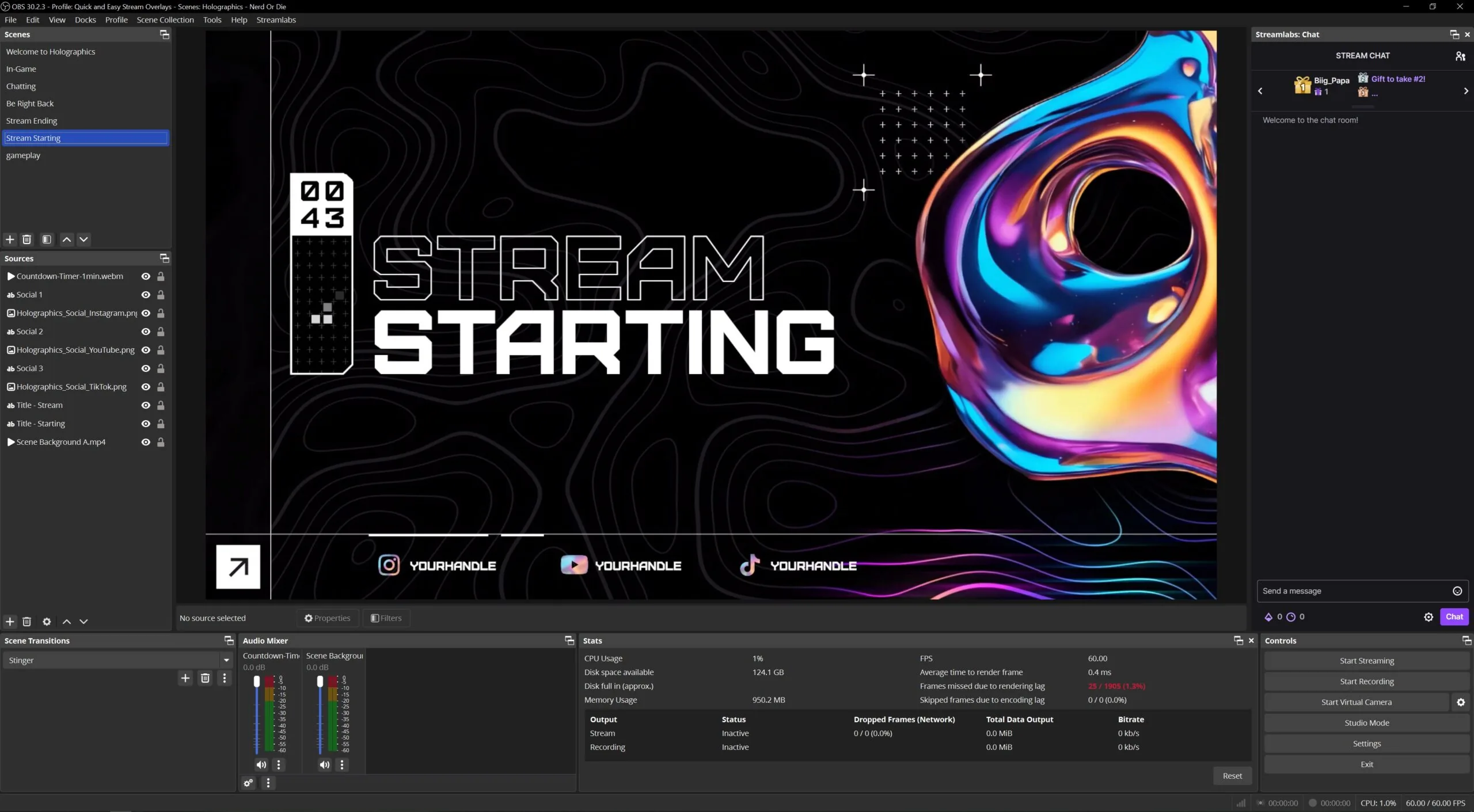Viewport: 1474px width, 812px height.
Task: Move scene down with the arrow icon
Action: click(83, 239)
